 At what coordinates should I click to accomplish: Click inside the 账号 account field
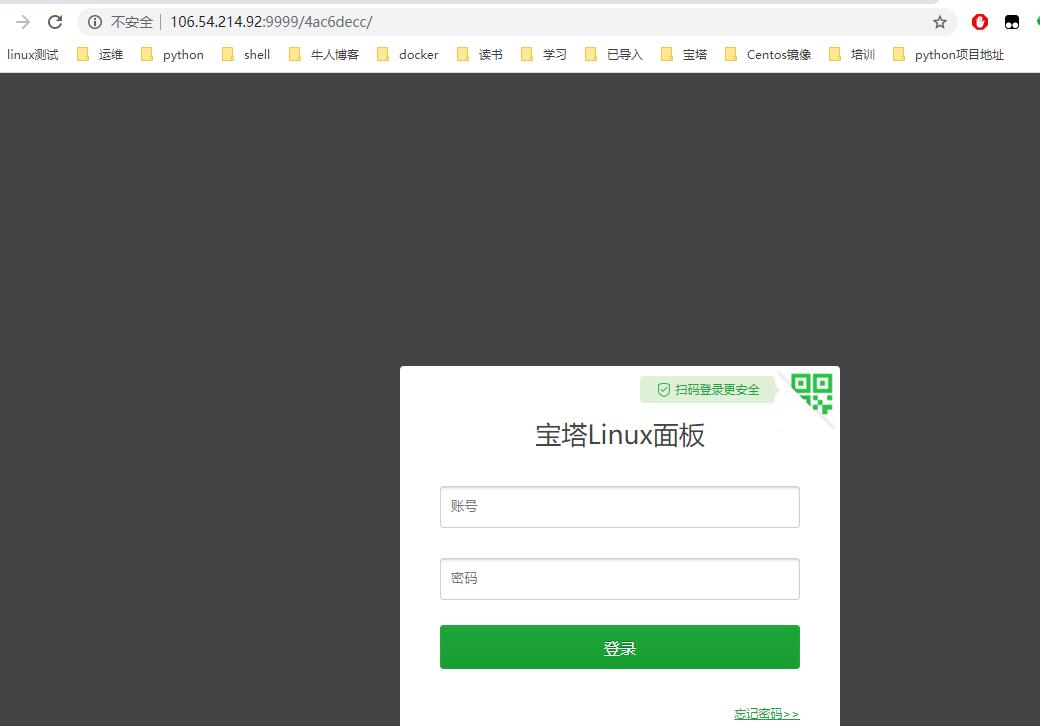pyautogui.click(x=619, y=507)
